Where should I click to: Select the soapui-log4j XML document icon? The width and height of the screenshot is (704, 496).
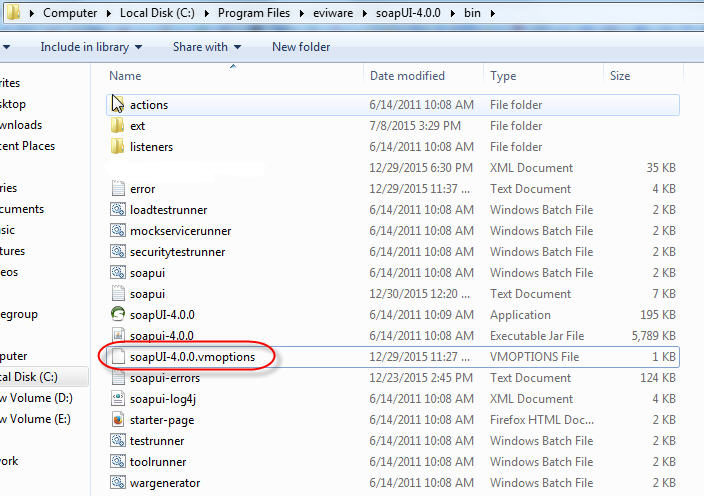point(118,399)
